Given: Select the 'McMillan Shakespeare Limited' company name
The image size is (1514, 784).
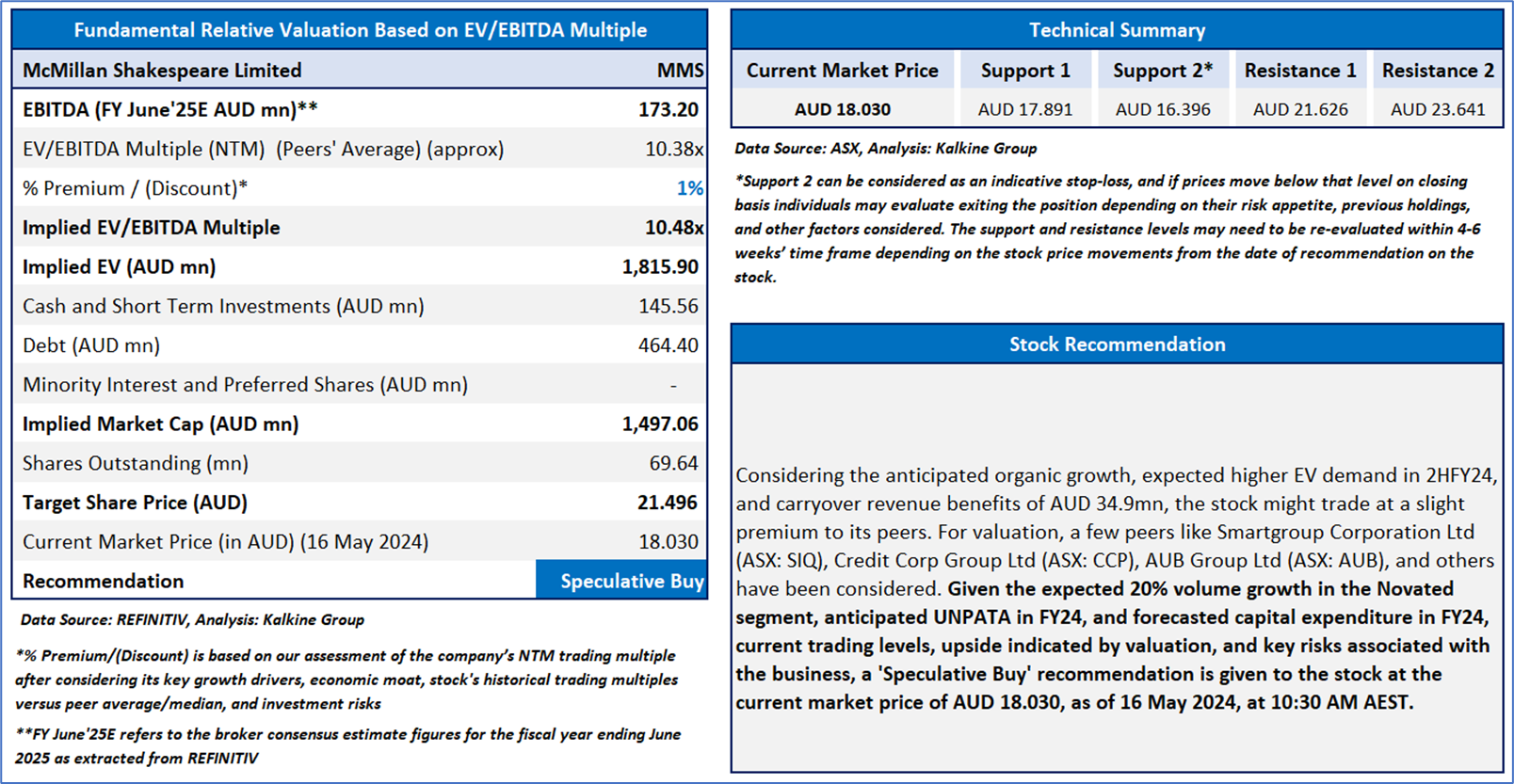Looking at the screenshot, I should click(x=162, y=71).
